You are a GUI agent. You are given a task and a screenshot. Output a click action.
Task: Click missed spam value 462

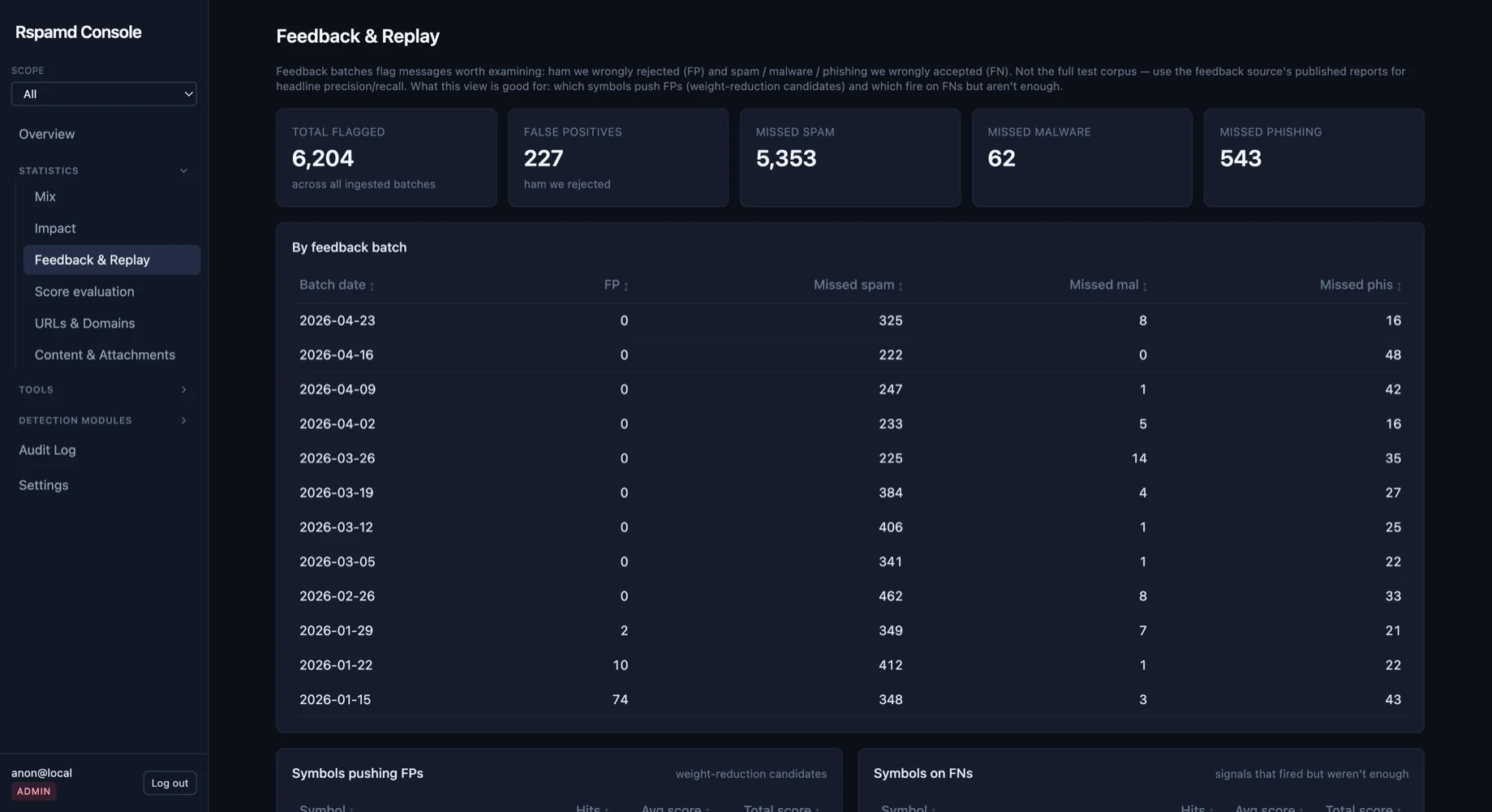891,597
